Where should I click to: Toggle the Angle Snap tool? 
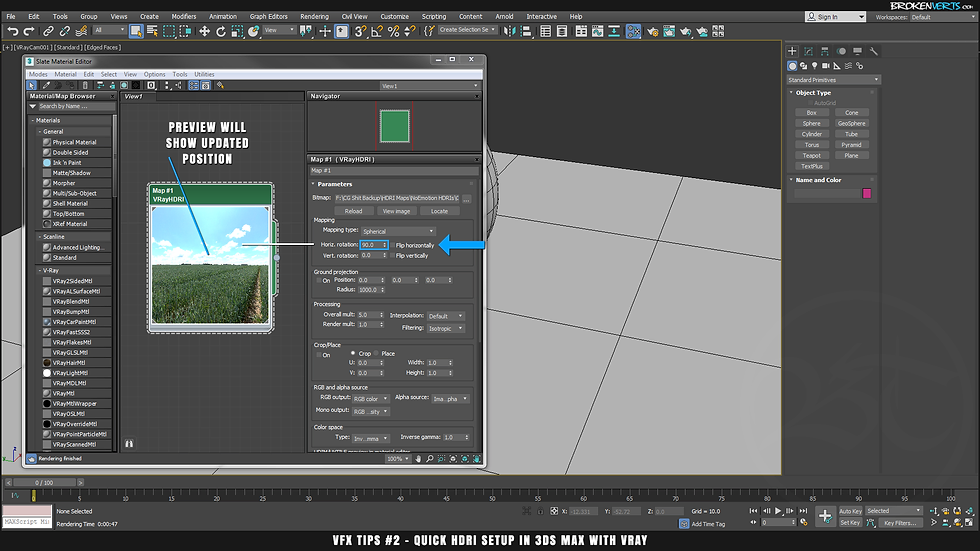pyautogui.click(x=377, y=31)
